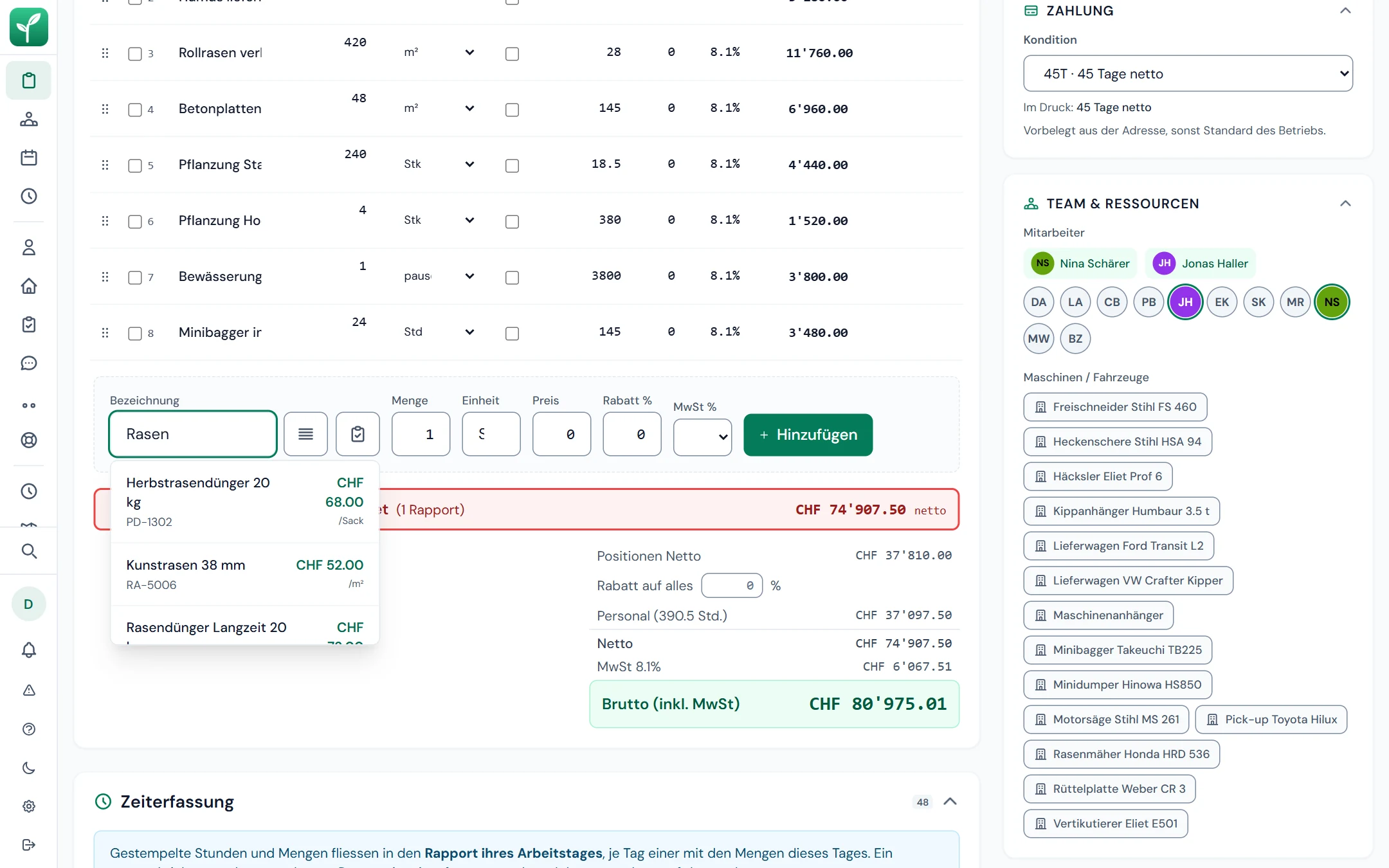Remove Nina Schärer employee chip

coord(1080,263)
